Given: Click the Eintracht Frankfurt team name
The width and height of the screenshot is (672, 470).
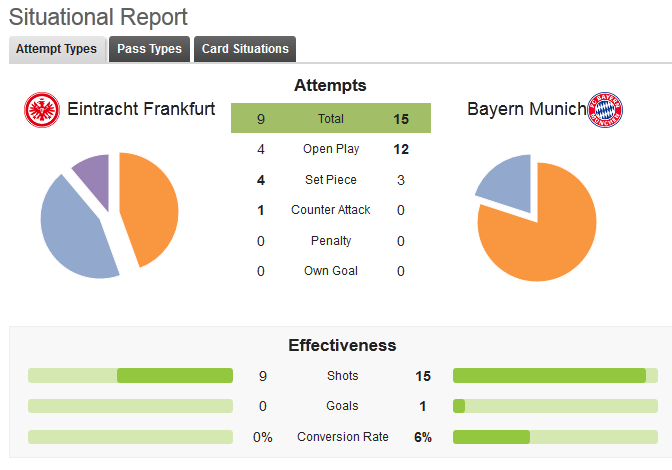Looking at the screenshot, I should [141, 109].
